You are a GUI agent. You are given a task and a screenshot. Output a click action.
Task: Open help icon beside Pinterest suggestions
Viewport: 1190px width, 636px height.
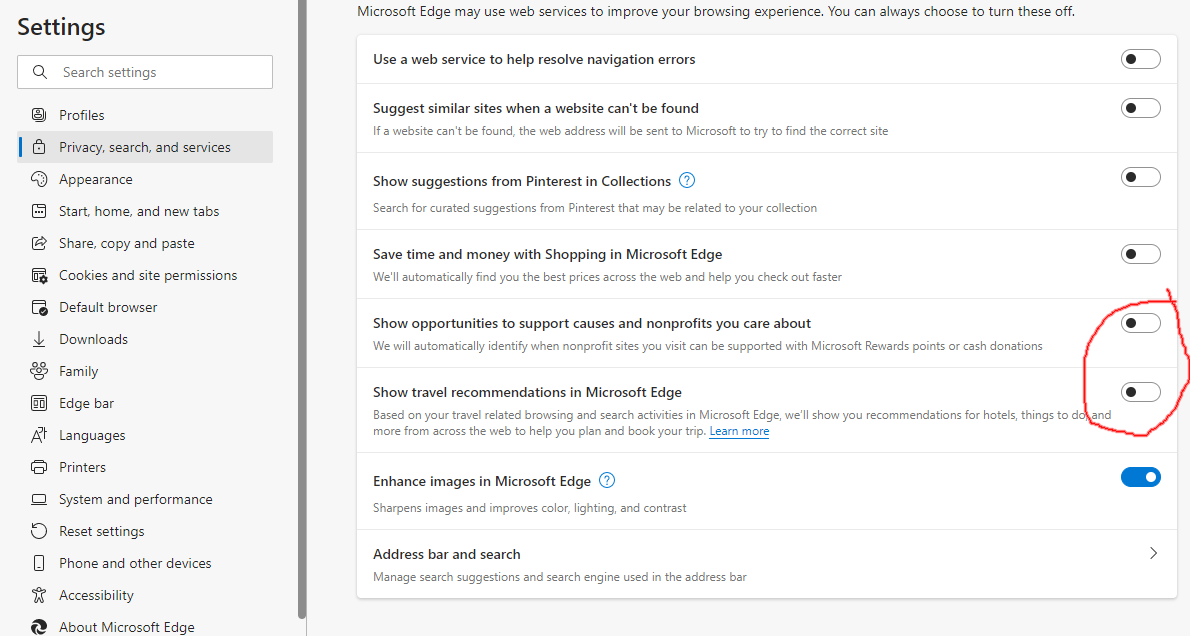click(x=687, y=181)
